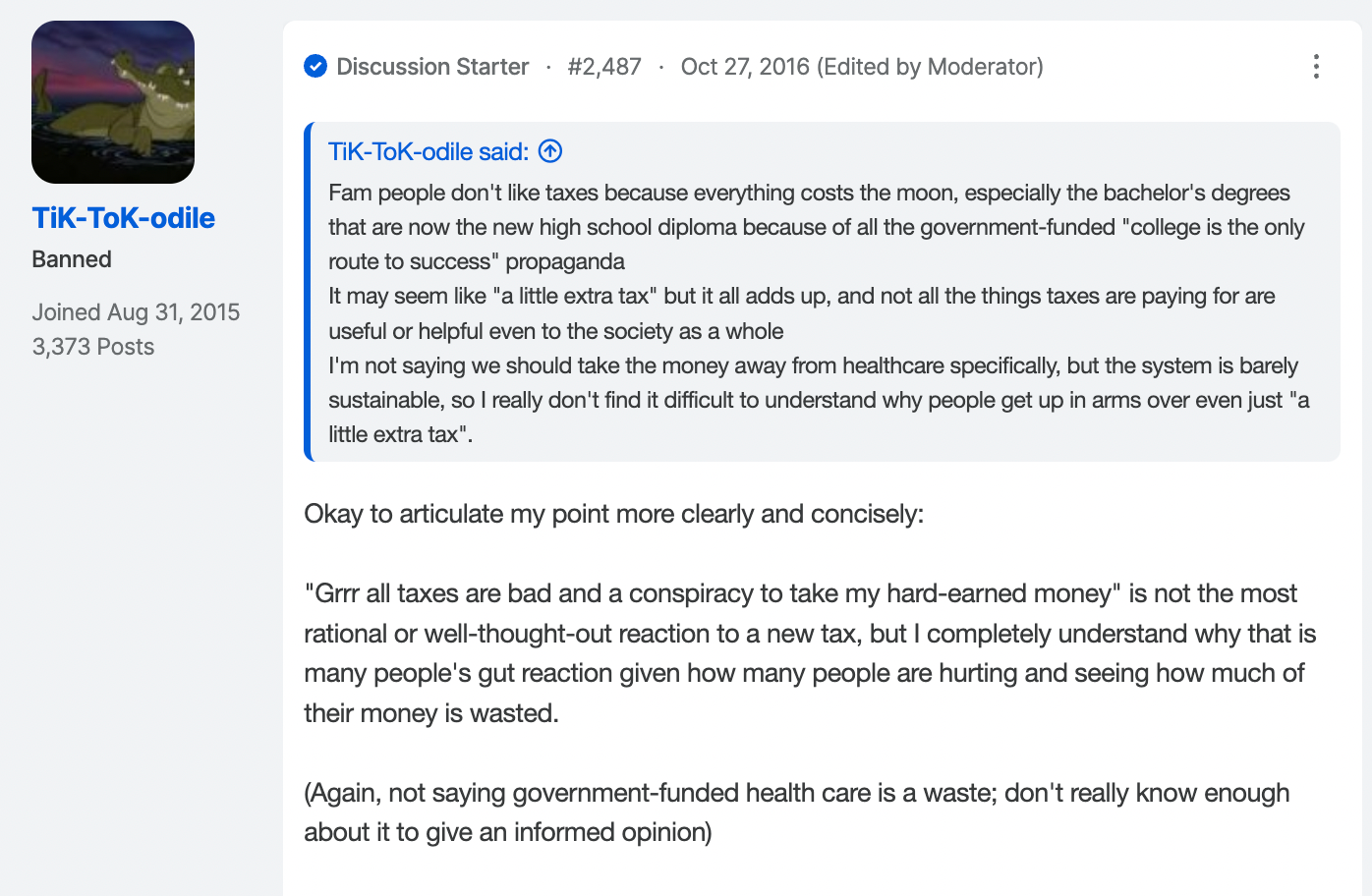Open TiK-ToK-odile's profile from the sidebar username
Viewport: 1372px width, 896px height.
click(123, 217)
